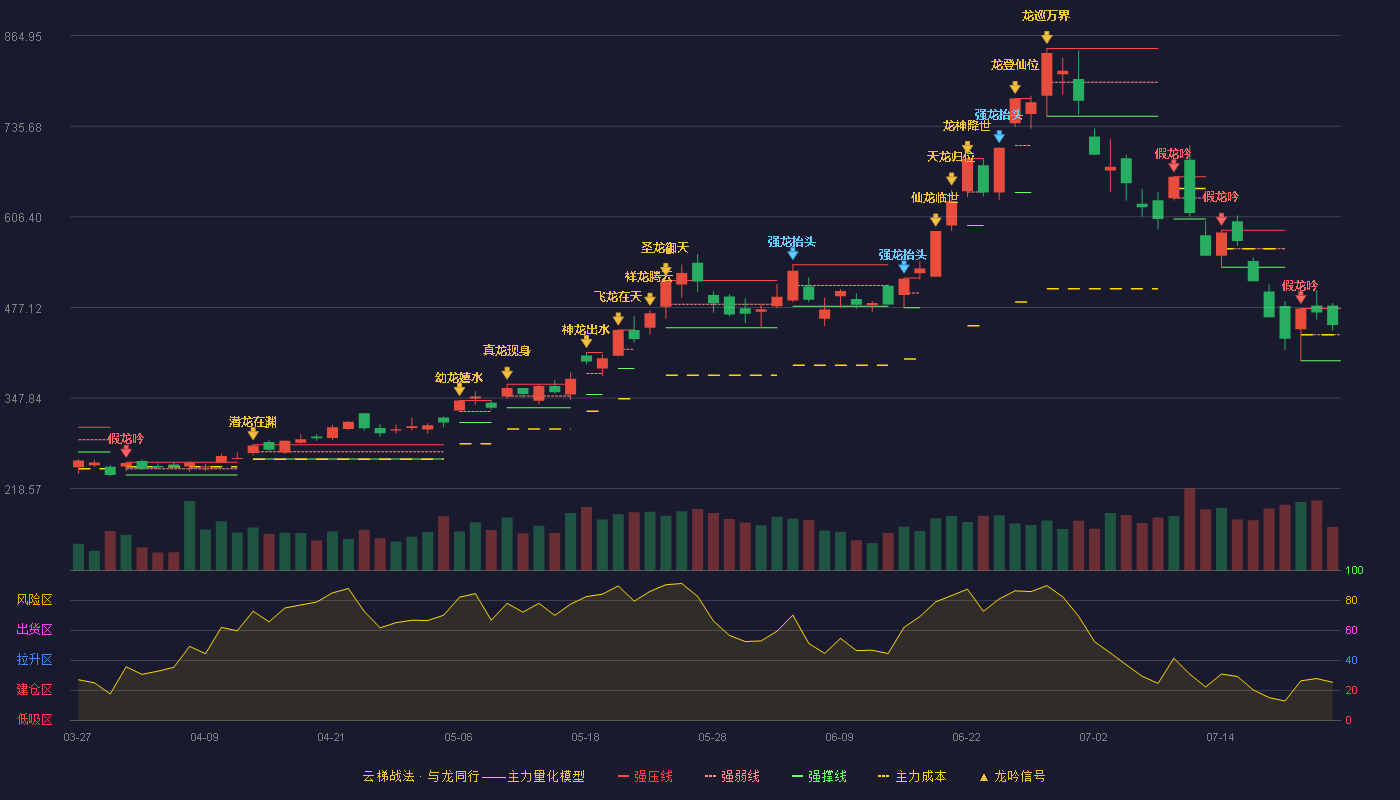Click the orange 80 indicator axis label
Screen dimensions: 1400x800
coord(1351,601)
